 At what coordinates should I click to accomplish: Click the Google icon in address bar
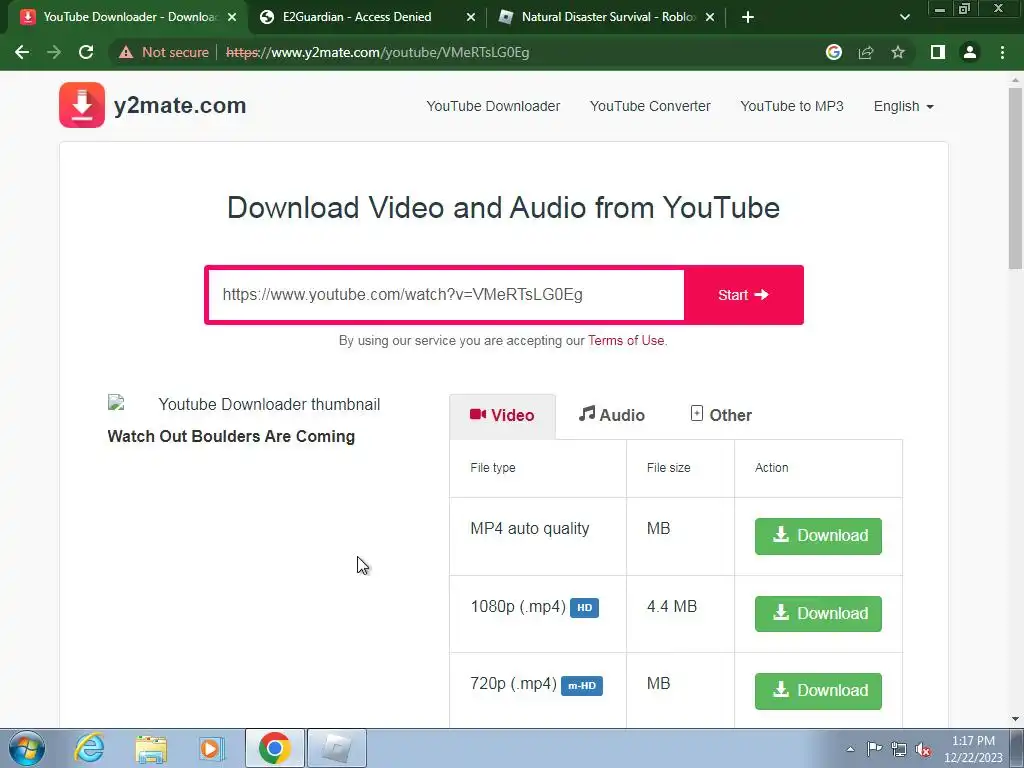(833, 52)
